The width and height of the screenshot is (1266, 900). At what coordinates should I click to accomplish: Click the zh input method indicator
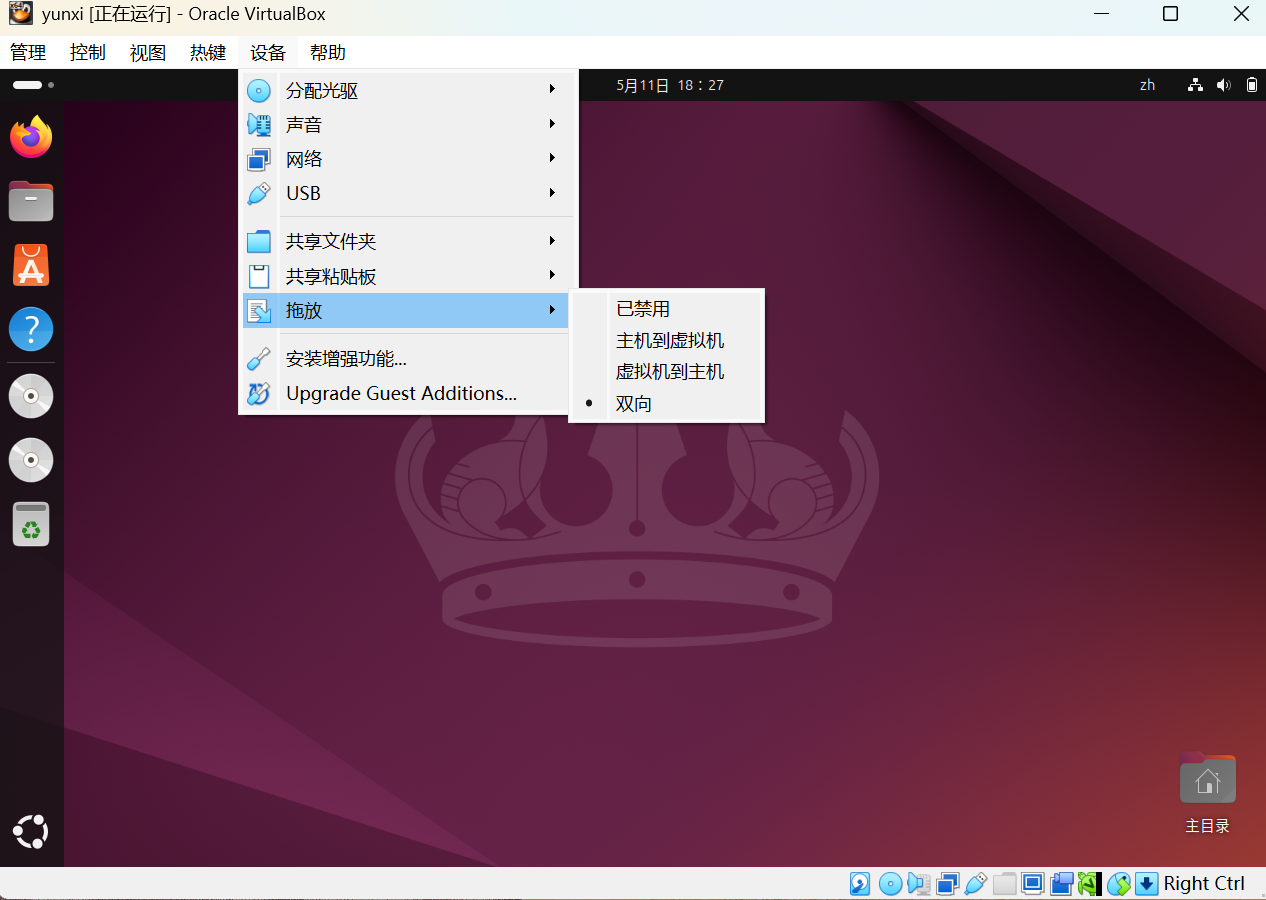[x=1147, y=85]
